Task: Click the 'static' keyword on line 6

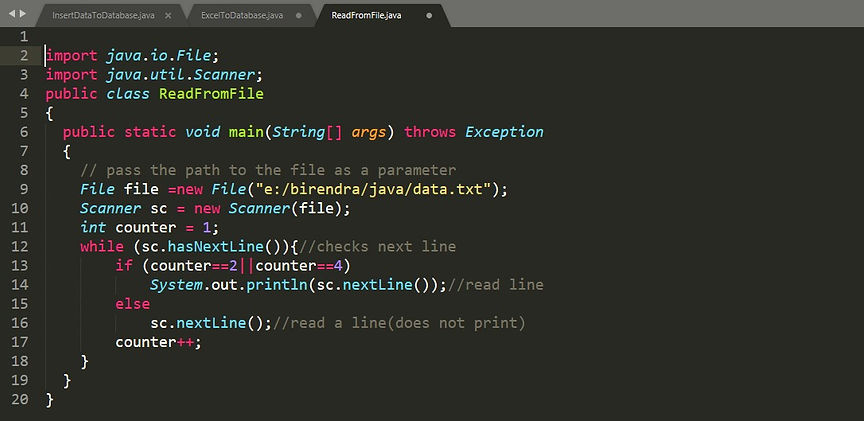Action: tap(150, 132)
